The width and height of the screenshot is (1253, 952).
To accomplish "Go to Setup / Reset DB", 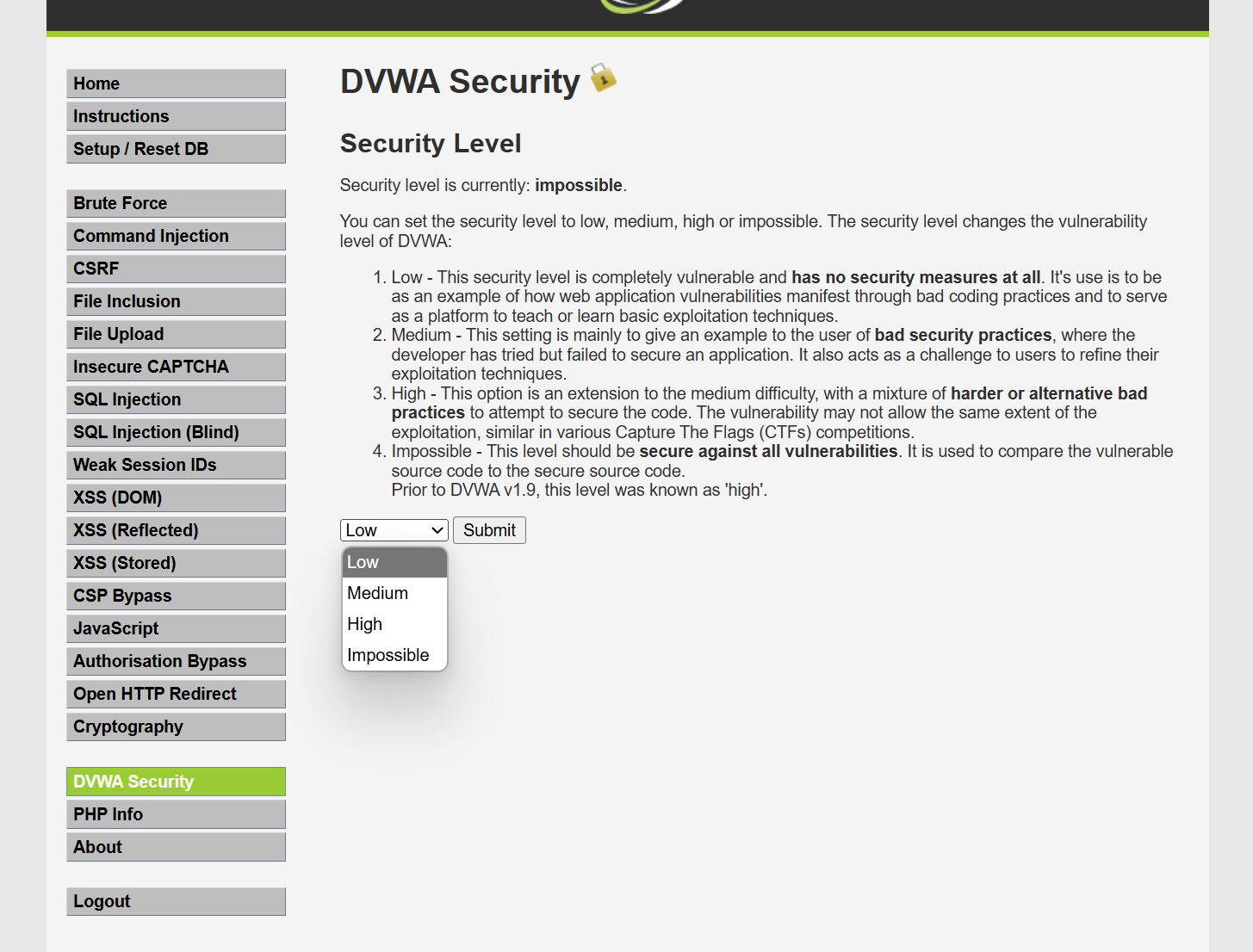I will tap(176, 149).
